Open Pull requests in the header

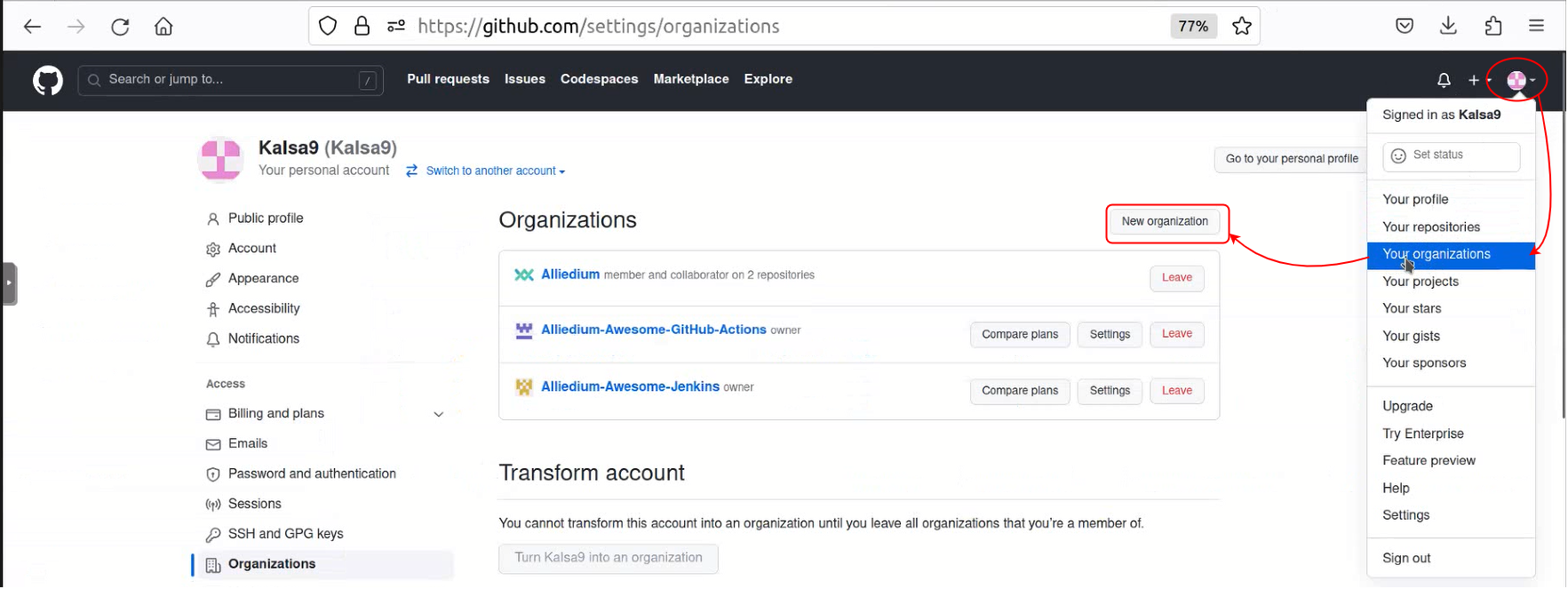(x=448, y=79)
